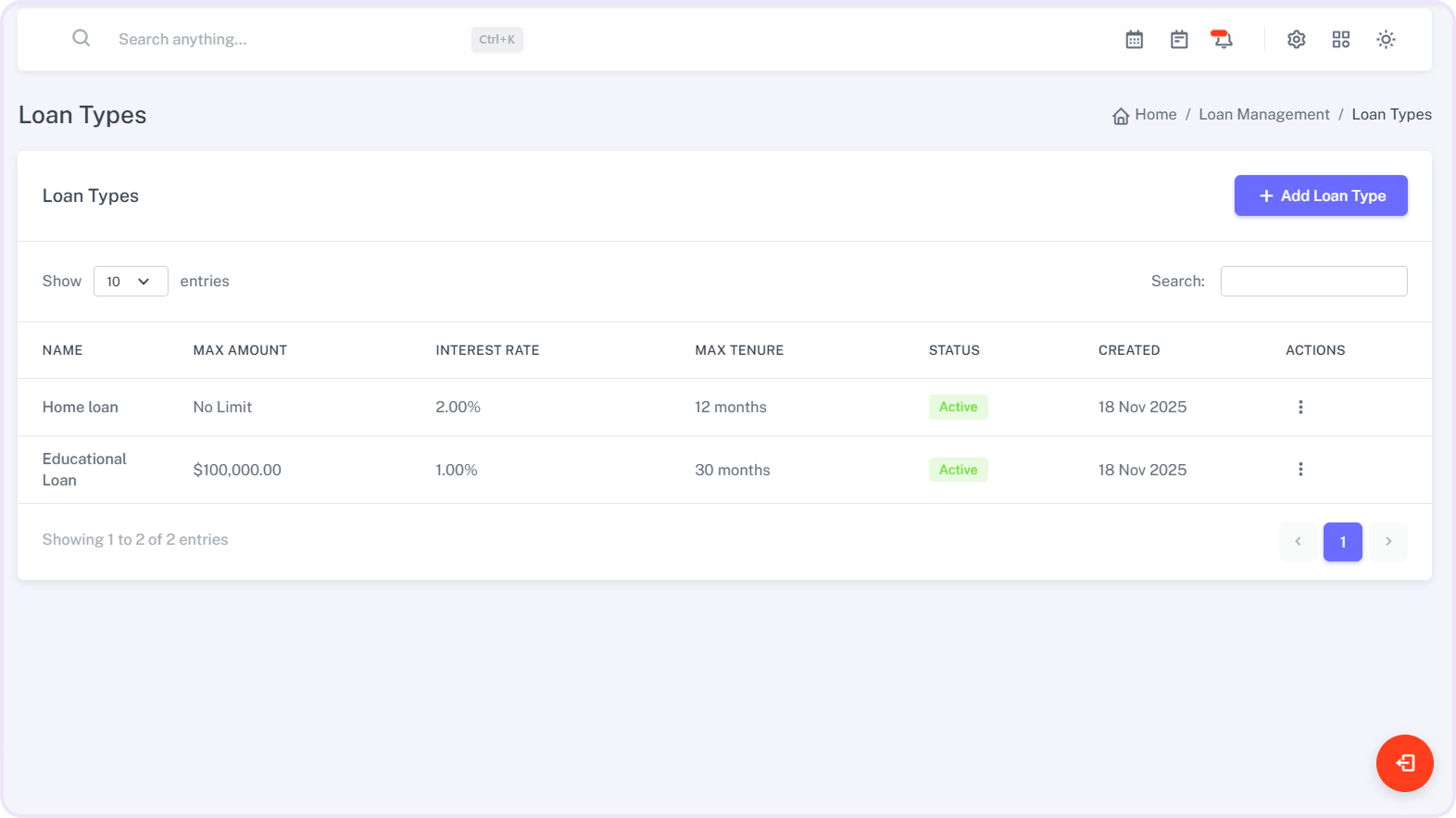Open the show entries count dropdown

tap(131, 282)
